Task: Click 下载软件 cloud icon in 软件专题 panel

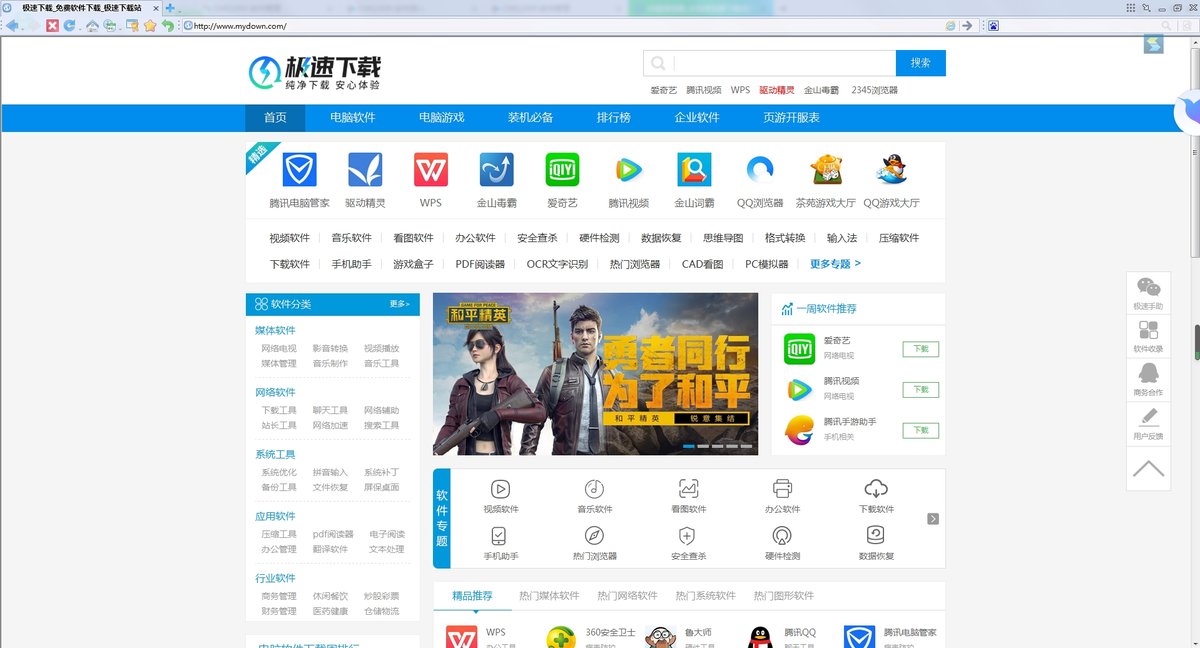Action: [876, 489]
